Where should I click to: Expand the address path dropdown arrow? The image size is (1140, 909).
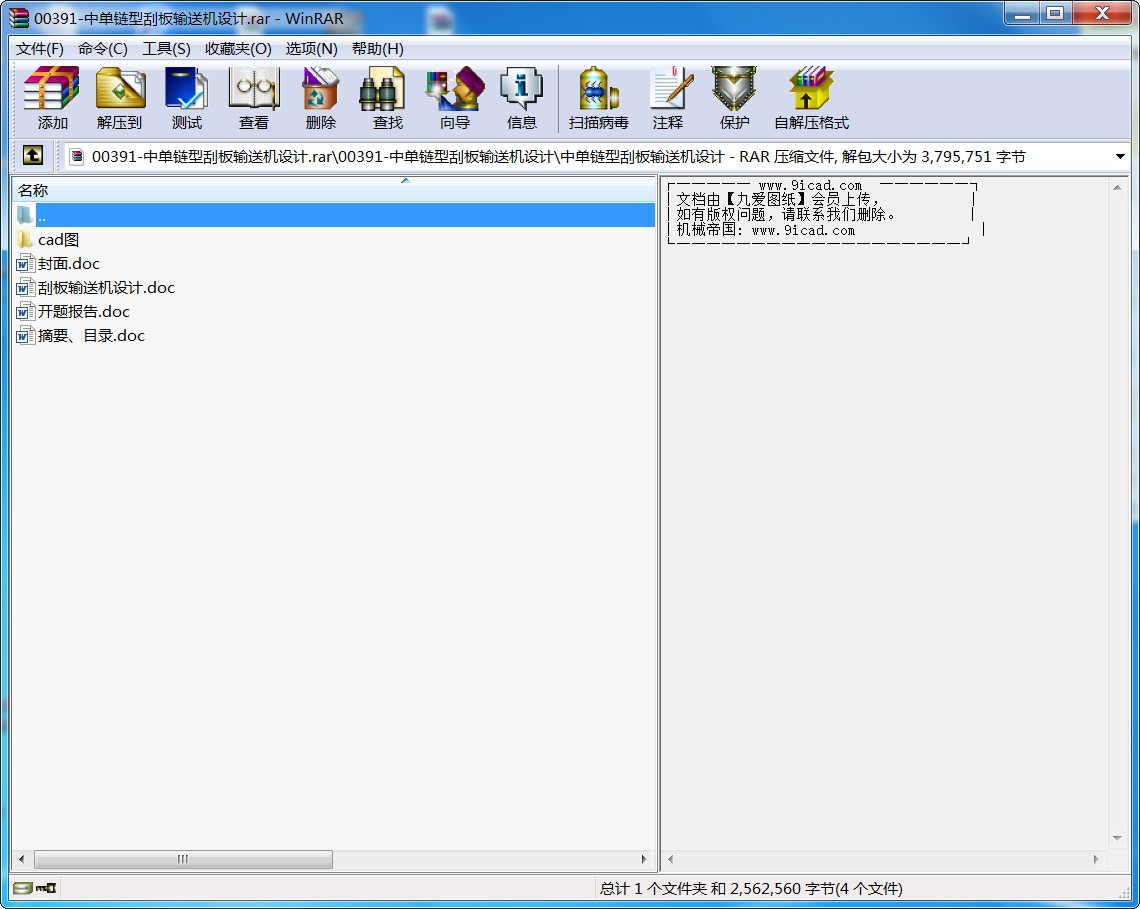1119,157
